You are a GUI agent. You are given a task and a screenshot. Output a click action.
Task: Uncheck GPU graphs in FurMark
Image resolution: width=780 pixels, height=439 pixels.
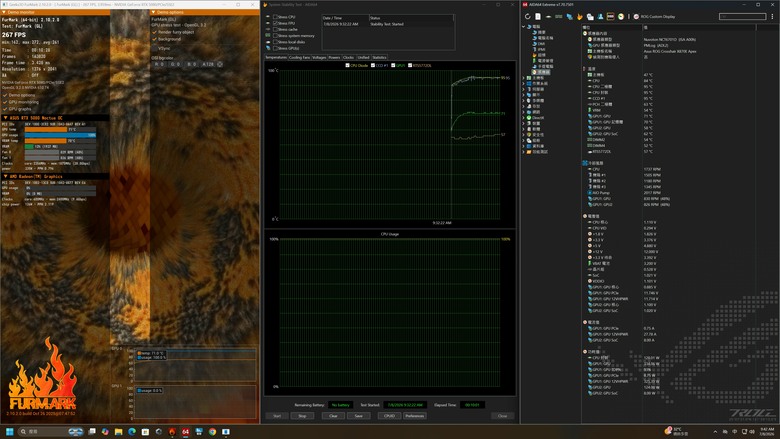(x=5, y=109)
